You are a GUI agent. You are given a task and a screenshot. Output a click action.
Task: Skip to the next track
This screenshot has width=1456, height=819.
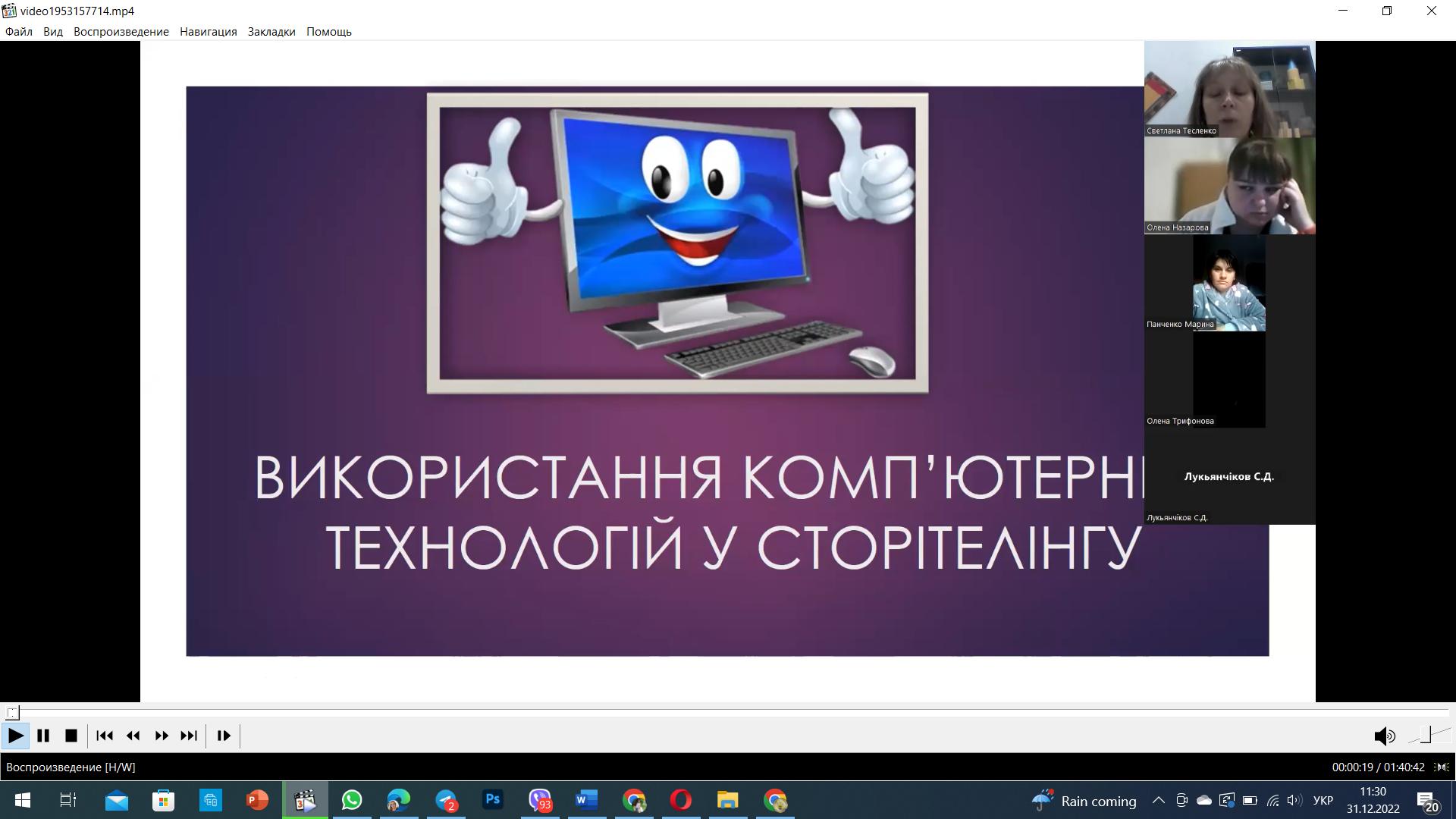189,736
